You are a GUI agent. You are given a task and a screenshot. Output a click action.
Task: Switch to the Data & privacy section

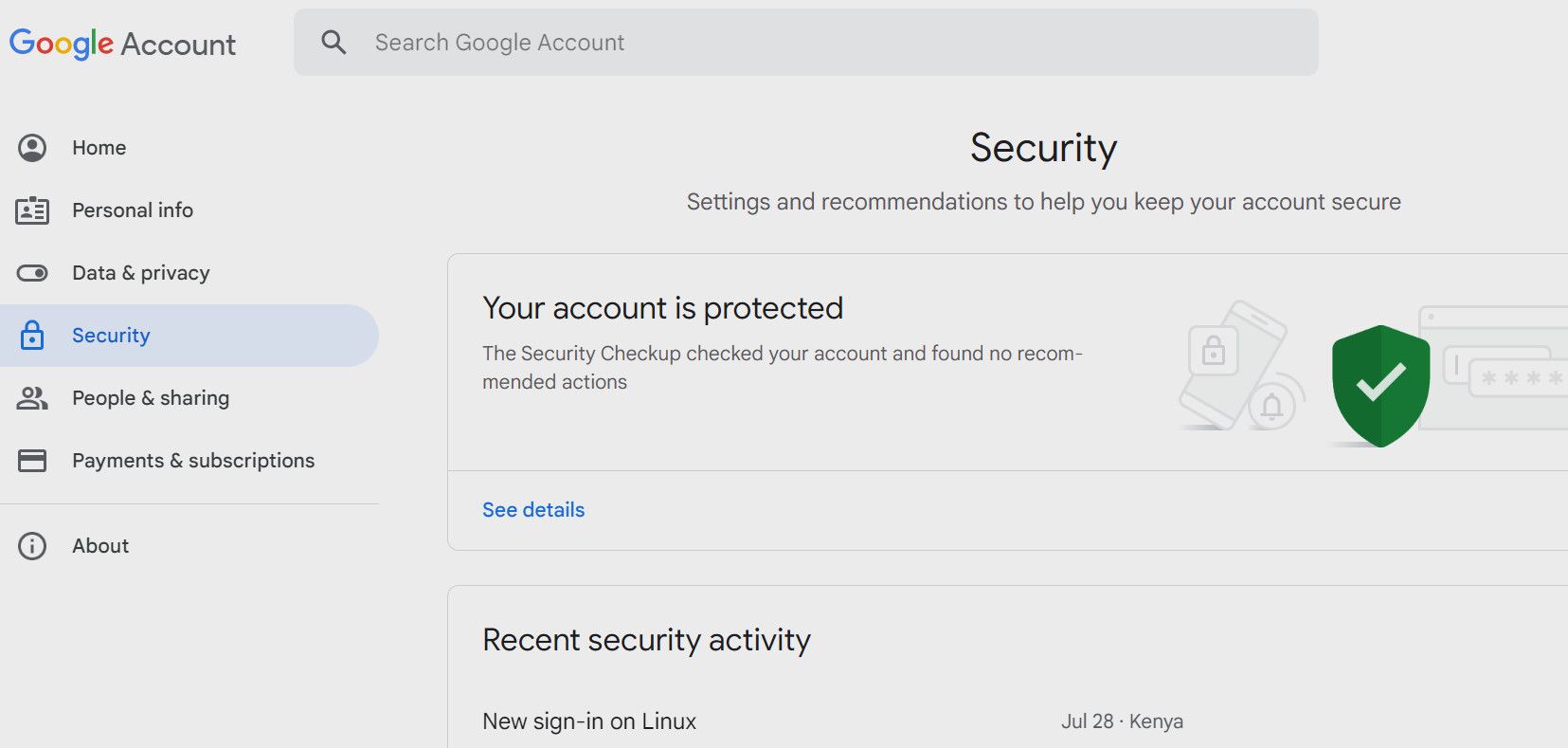140,272
